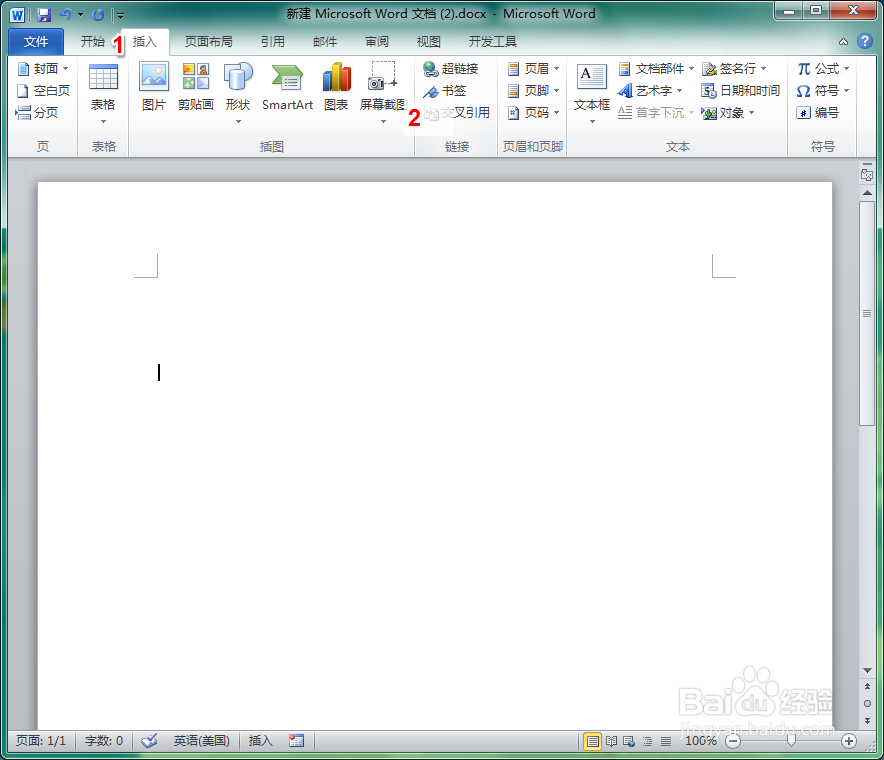Switch to 页面视图 print layout view
Image resolution: width=884 pixels, height=760 pixels.
592,741
